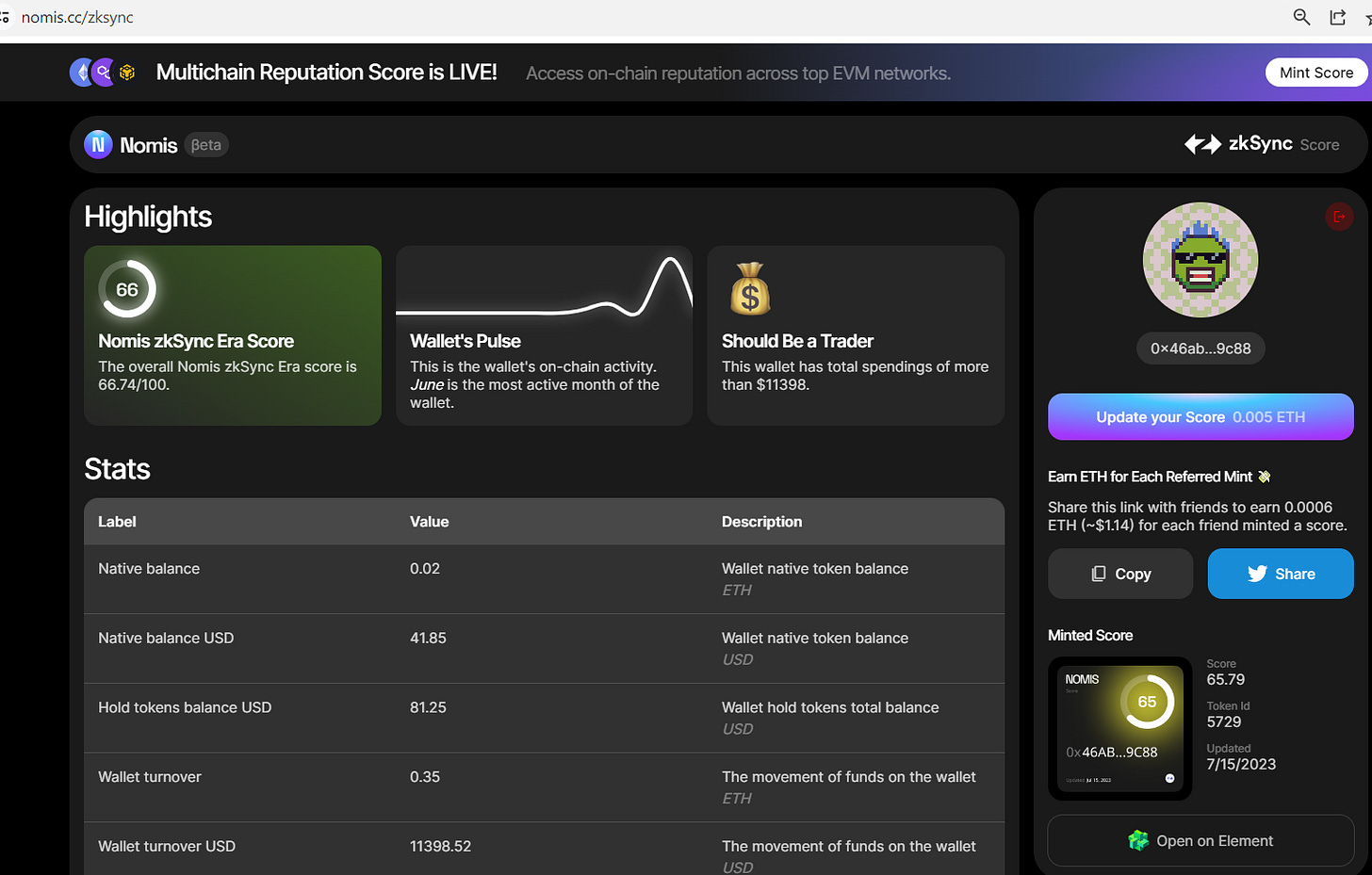Click the minted score value 65.79
The height and width of the screenshot is (875, 1372).
1225,680
